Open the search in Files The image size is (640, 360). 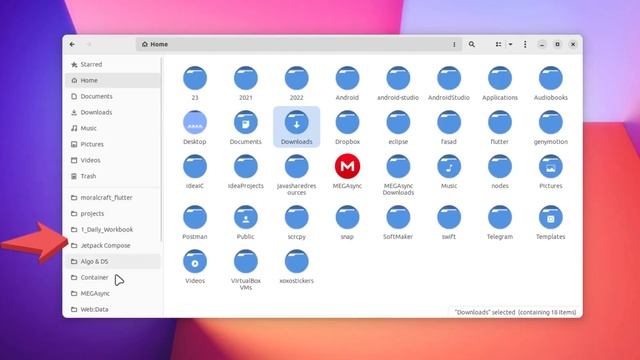[x=471, y=44]
